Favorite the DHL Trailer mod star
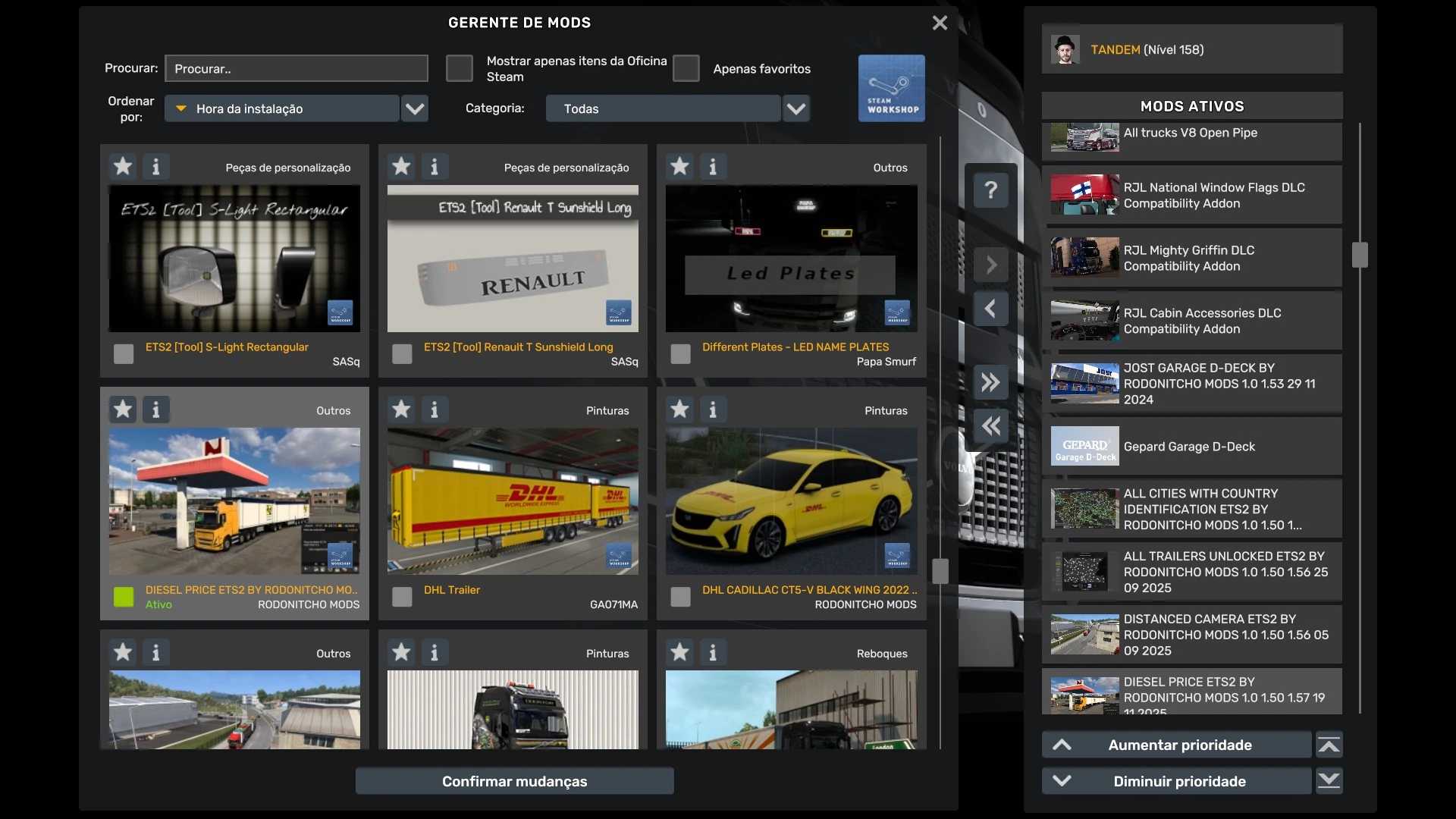 401,409
